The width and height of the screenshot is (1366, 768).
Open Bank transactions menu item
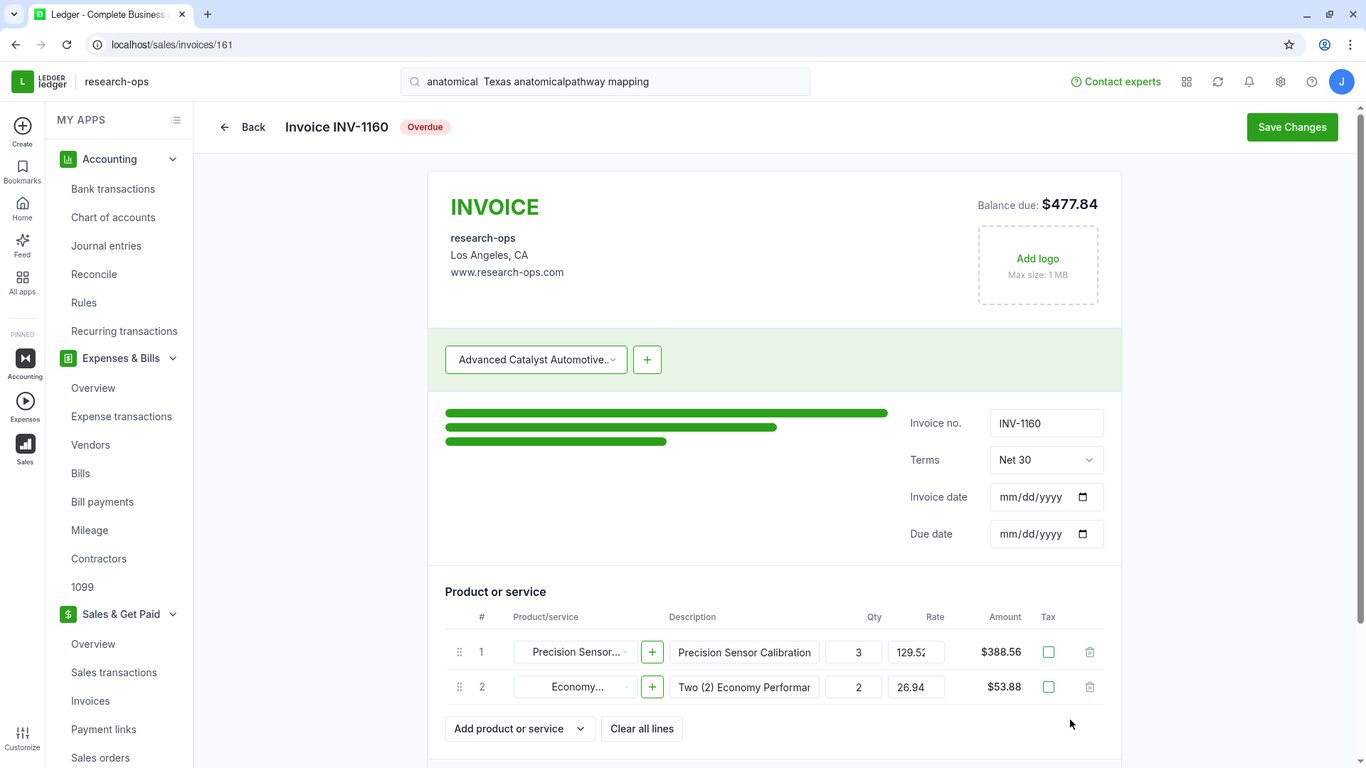coord(113,189)
